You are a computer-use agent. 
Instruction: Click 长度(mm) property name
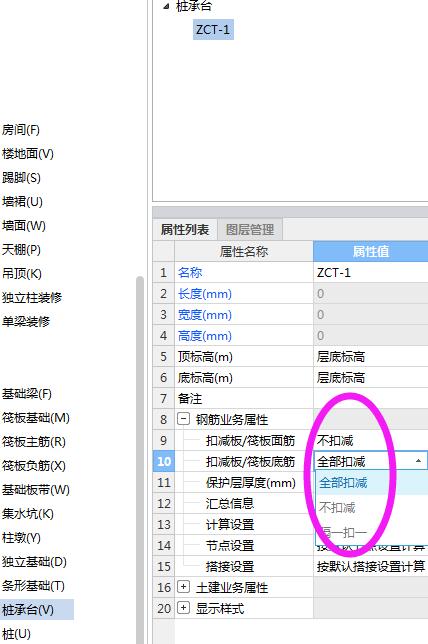pos(205,294)
